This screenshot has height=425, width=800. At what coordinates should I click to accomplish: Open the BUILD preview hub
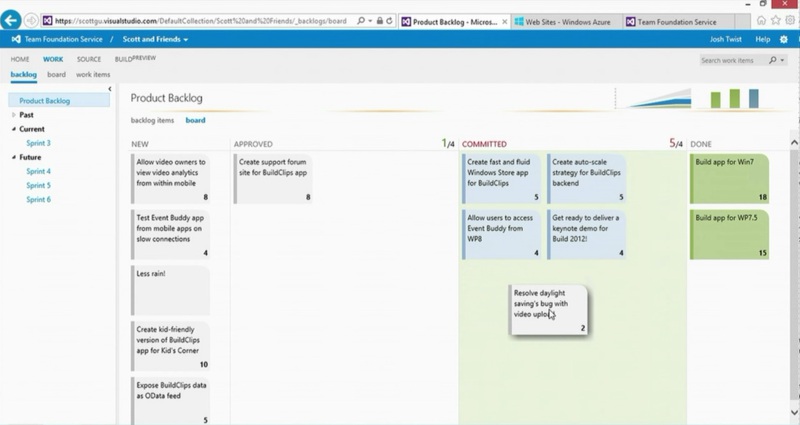135,59
